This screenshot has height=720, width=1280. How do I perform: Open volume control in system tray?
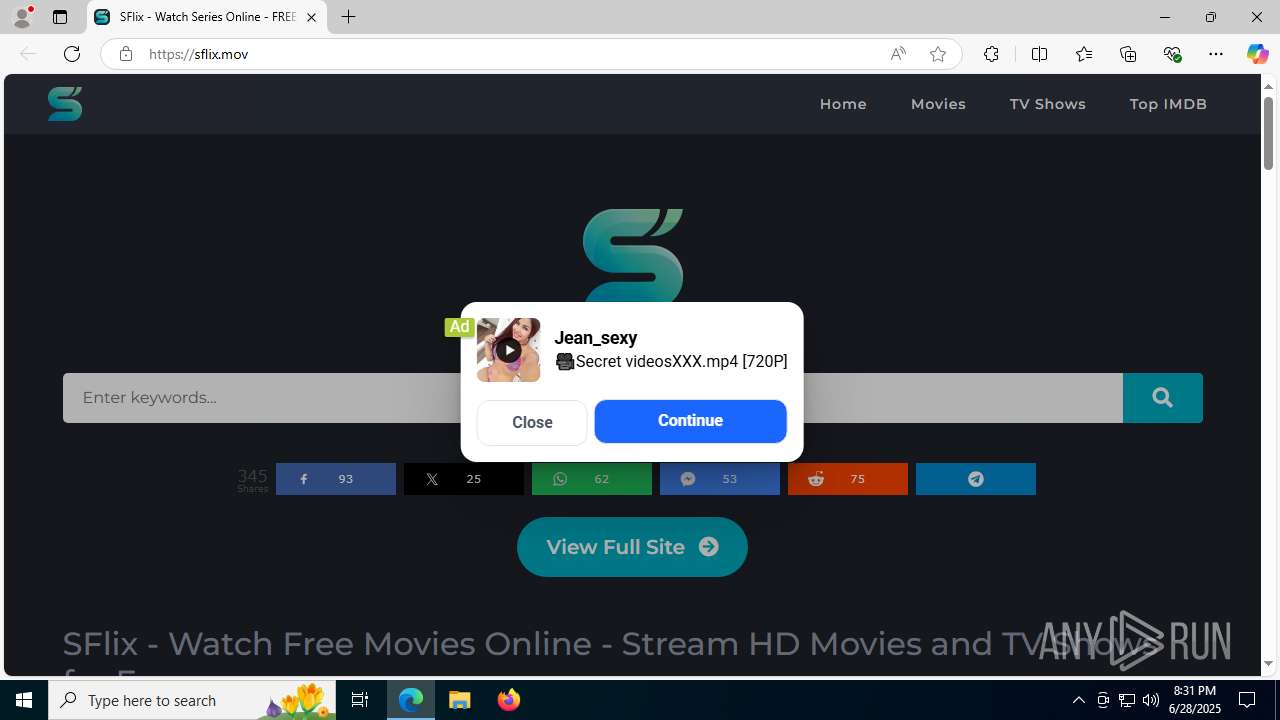[1150, 700]
